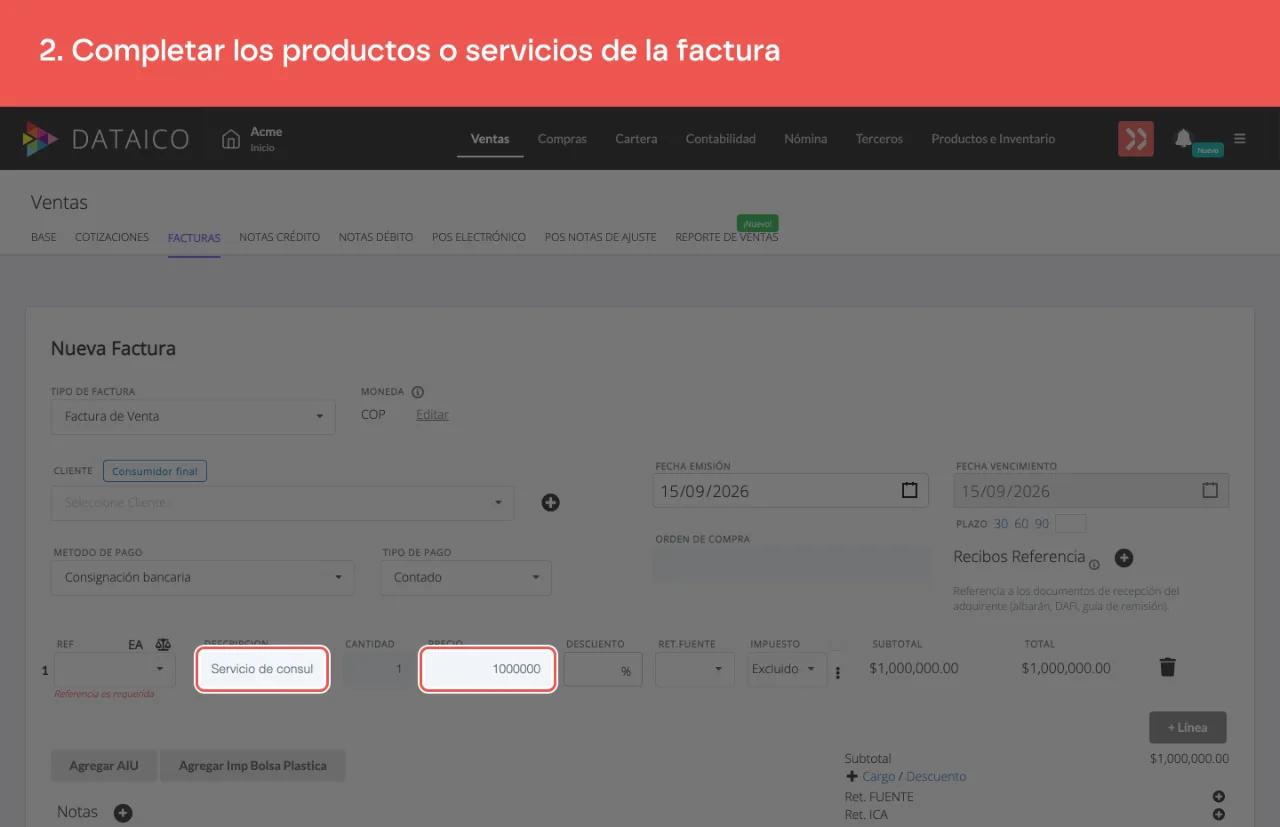Image resolution: width=1280 pixels, height=827 pixels.
Task: Expand the Tipo de Factura dropdown
Action: [x=193, y=416]
